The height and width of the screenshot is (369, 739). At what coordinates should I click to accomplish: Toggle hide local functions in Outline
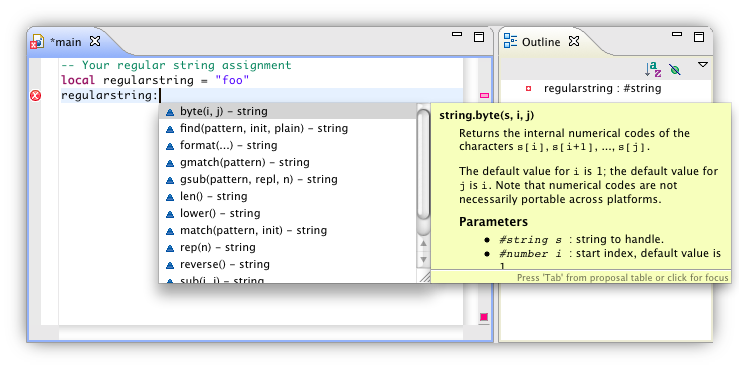click(x=675, y=70)
